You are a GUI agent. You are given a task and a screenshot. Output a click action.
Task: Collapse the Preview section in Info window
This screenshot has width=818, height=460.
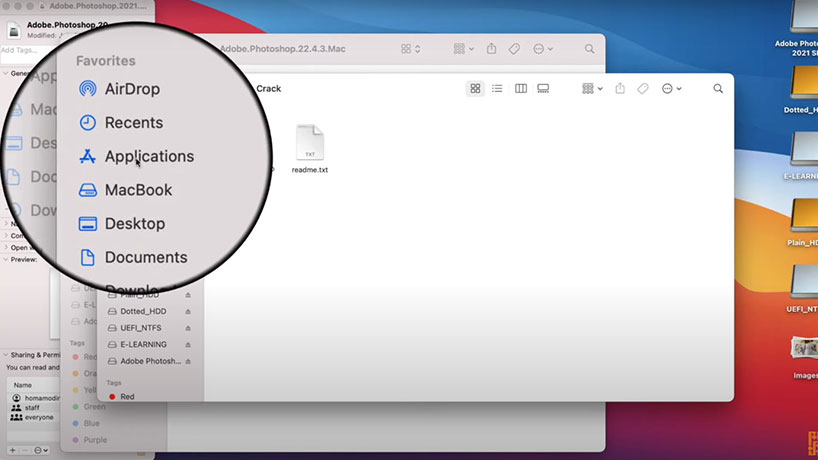(6, 259)
